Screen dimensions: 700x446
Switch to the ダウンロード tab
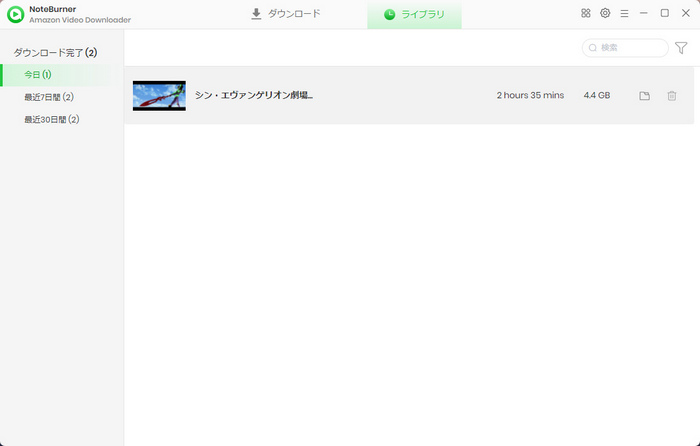[x=286, y=14]
